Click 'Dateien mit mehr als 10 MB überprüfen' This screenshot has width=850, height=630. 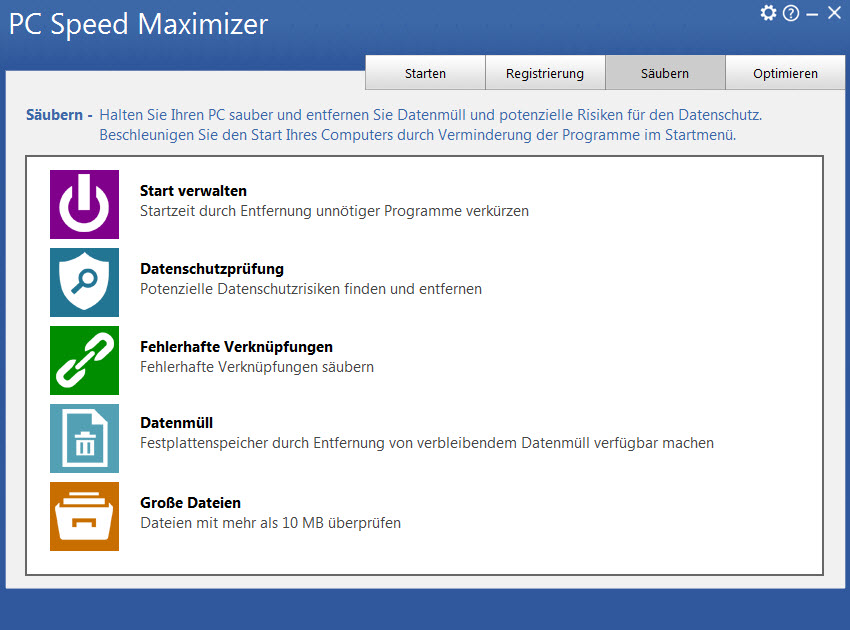tap(271, 523)
